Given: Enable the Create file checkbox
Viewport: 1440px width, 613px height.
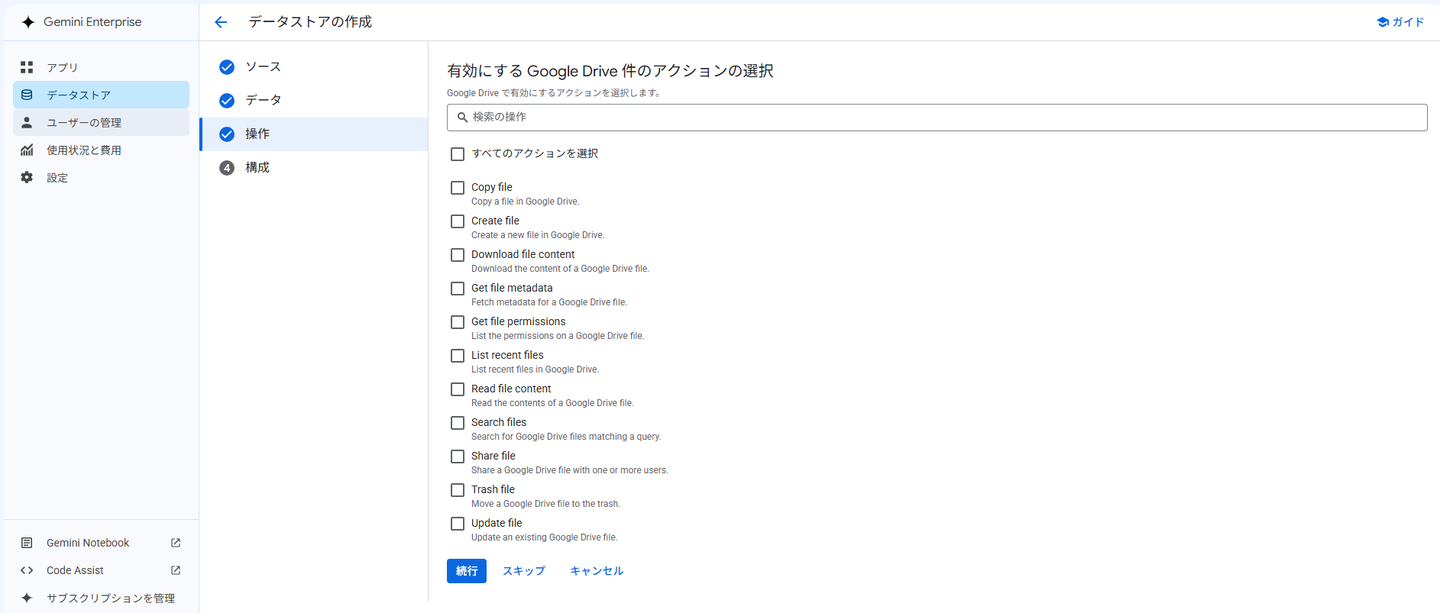Looking at the screenshot, I should [458, 221].
